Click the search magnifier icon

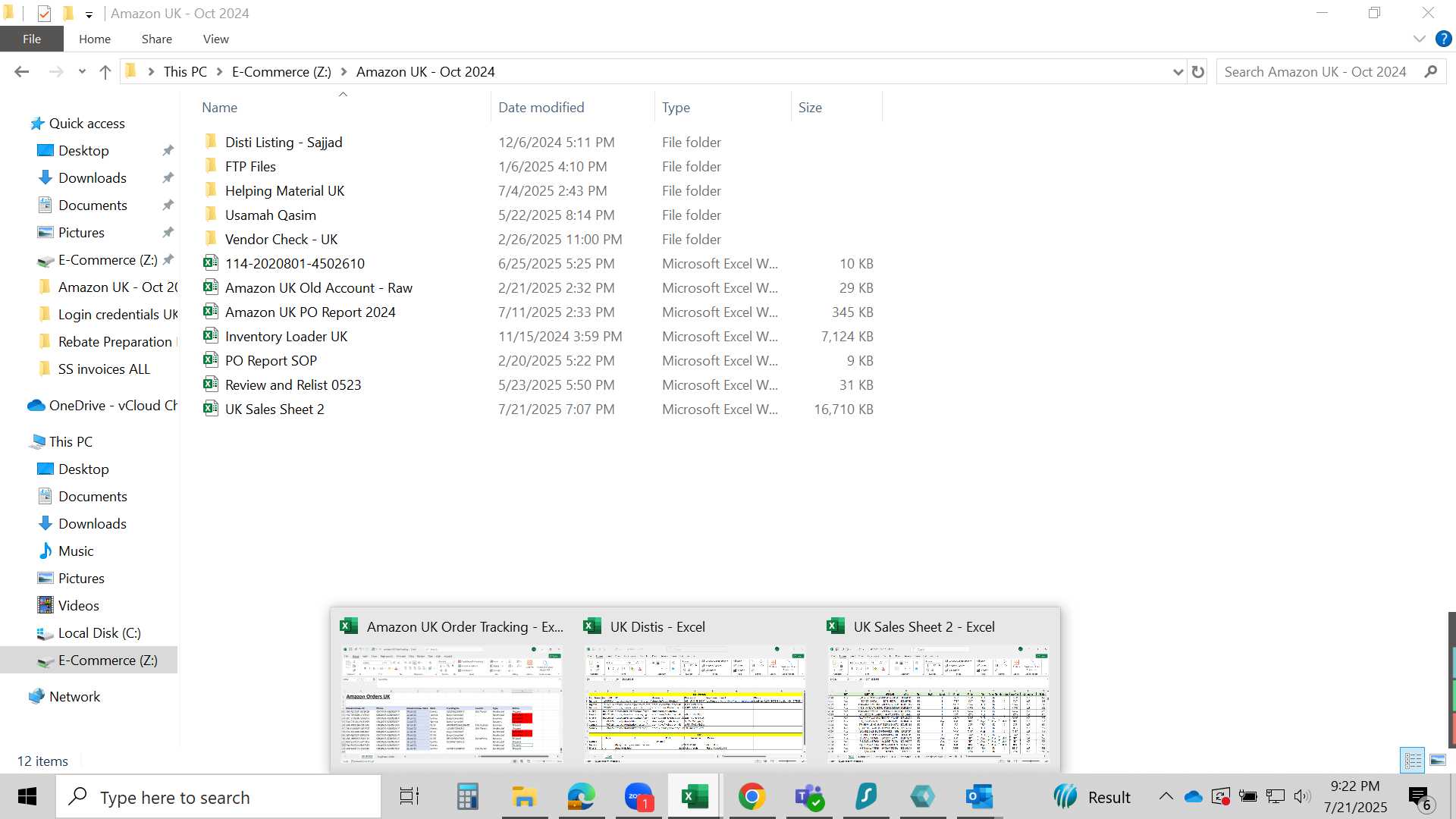pyautogui.click(x=1431, y=72)
